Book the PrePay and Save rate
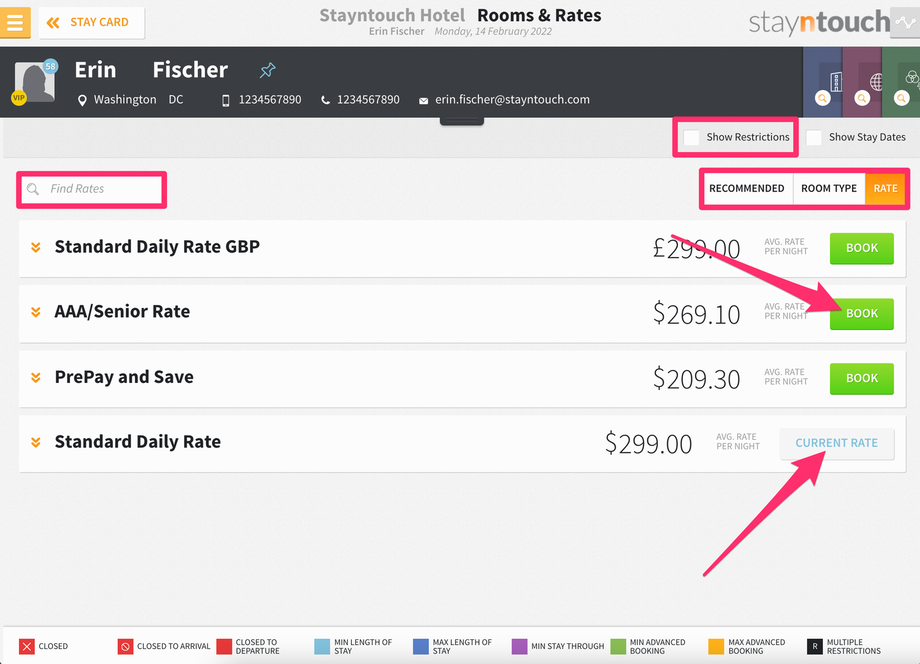The width and height of the screenshot is (920, 664). (x=861, y=378)
